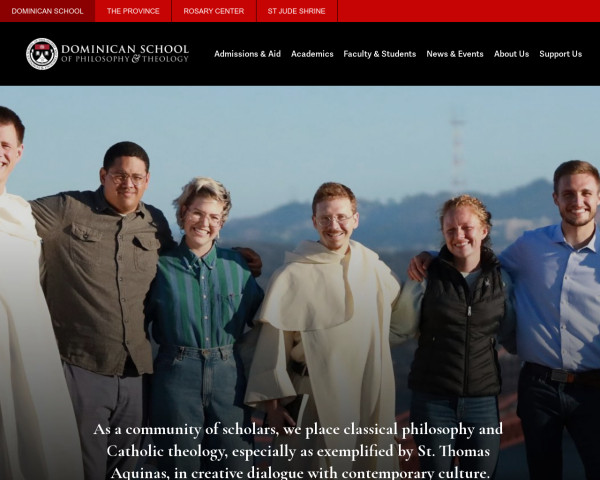This screenshot has width=600, height=480.
Task: Open the Admissions & Aid menu
Action: (x=248, y=54)
